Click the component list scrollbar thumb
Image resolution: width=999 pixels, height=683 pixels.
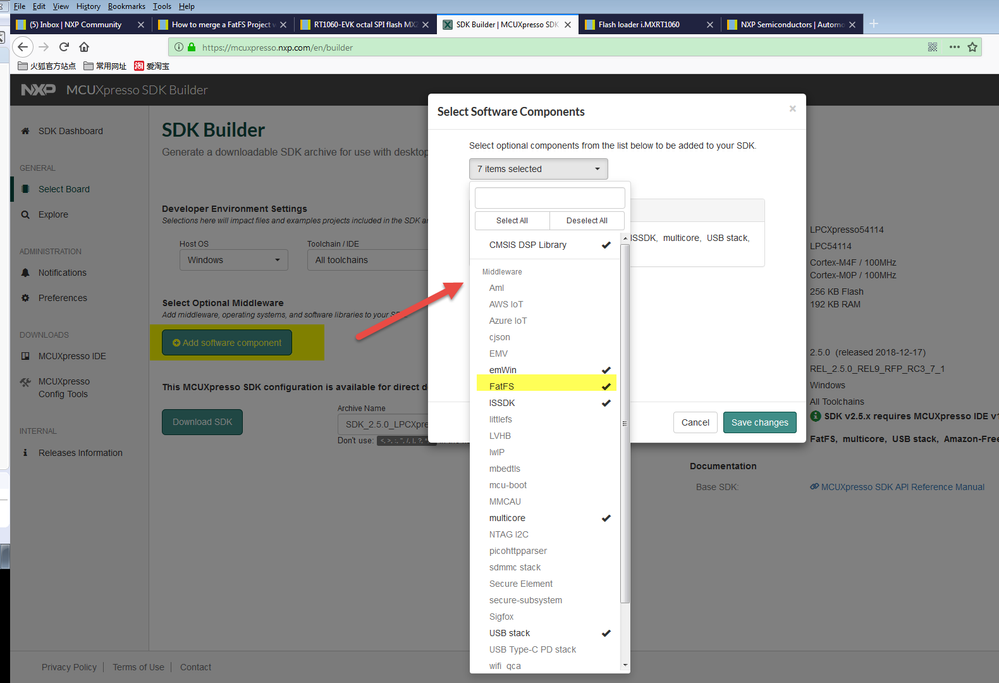pos(625,422)
